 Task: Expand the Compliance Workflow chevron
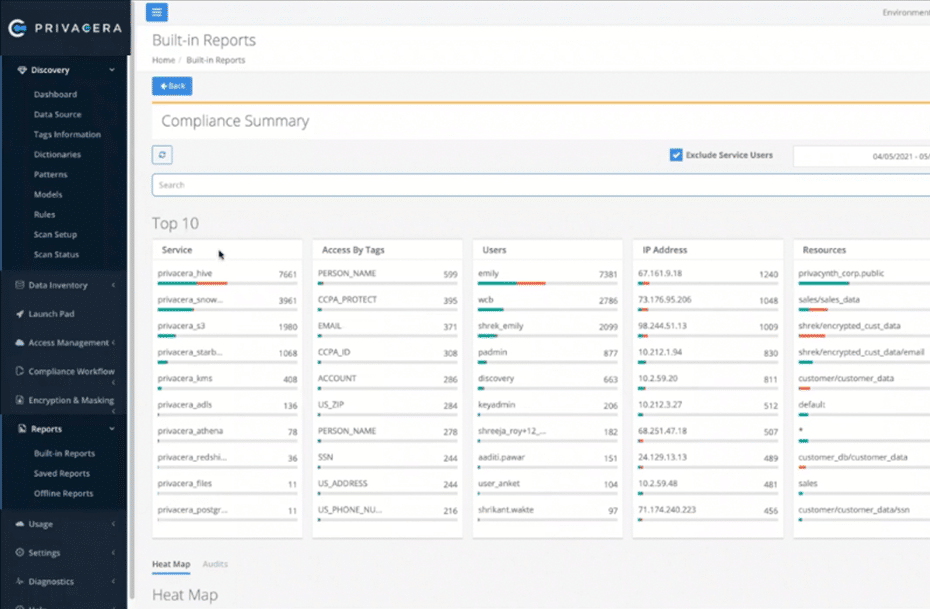113,382
